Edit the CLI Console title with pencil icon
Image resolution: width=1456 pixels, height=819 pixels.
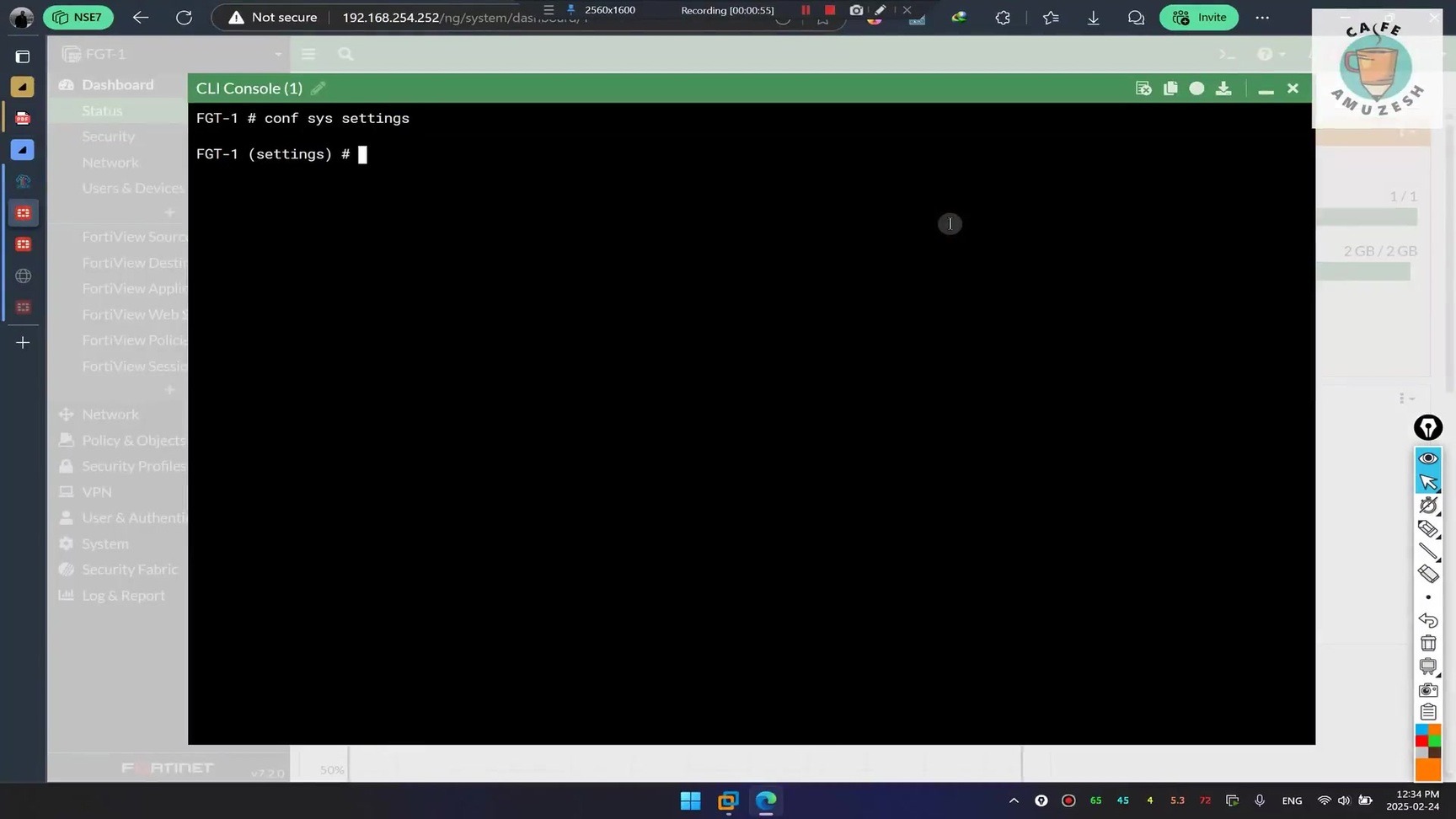318,88
